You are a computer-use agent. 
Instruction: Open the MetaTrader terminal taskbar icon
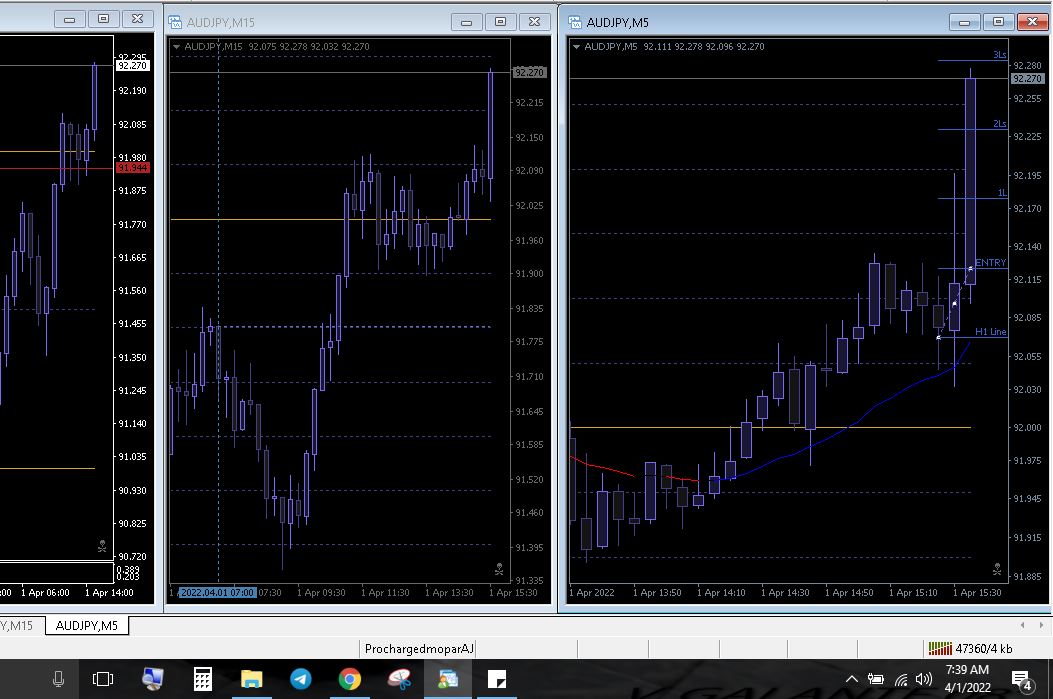pos(448,679)
